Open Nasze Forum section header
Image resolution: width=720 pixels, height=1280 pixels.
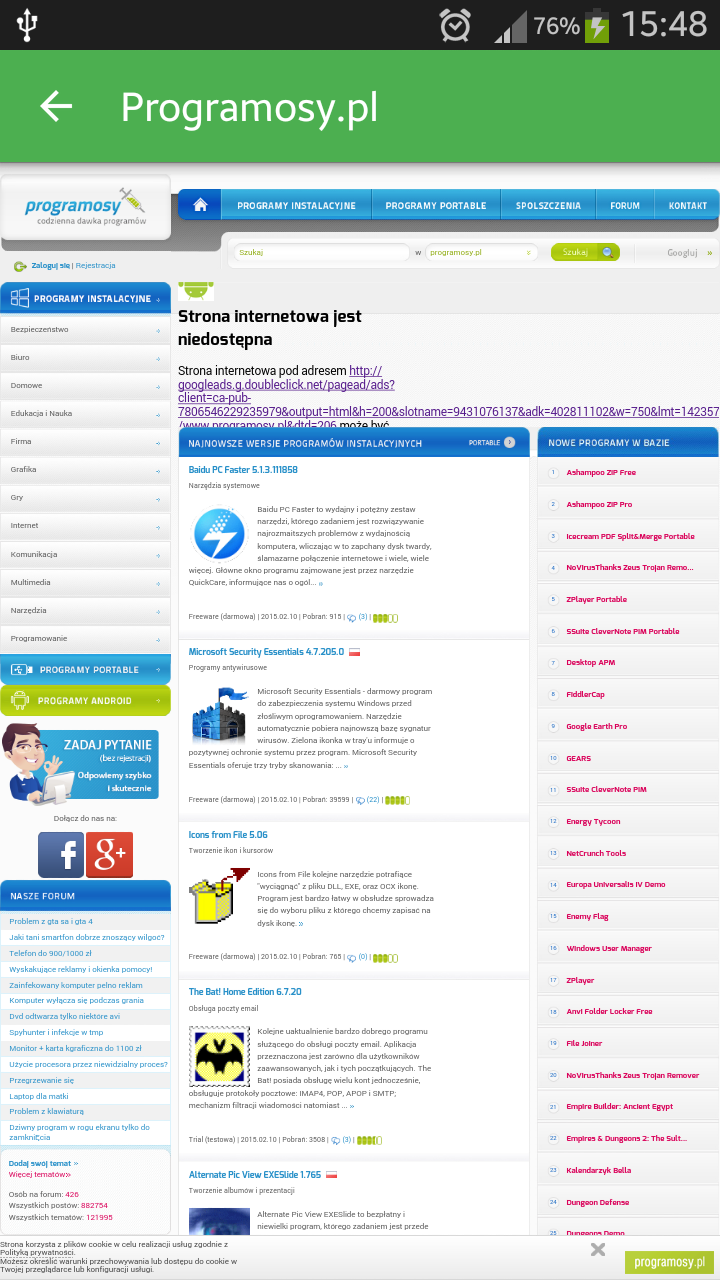click(85, 895)
